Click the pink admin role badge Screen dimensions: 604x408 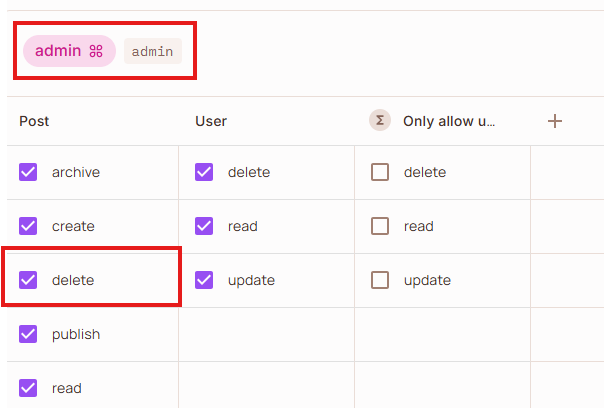click(69, 51)
